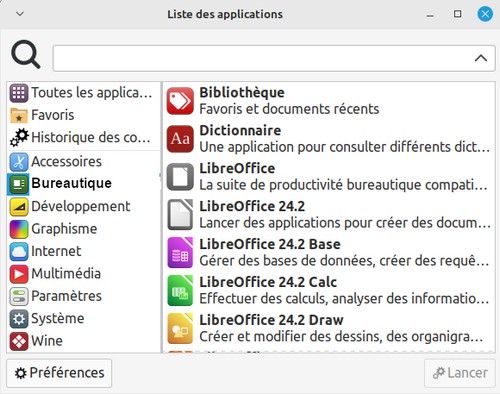Click the Multimédia play icon

(19, 274)
